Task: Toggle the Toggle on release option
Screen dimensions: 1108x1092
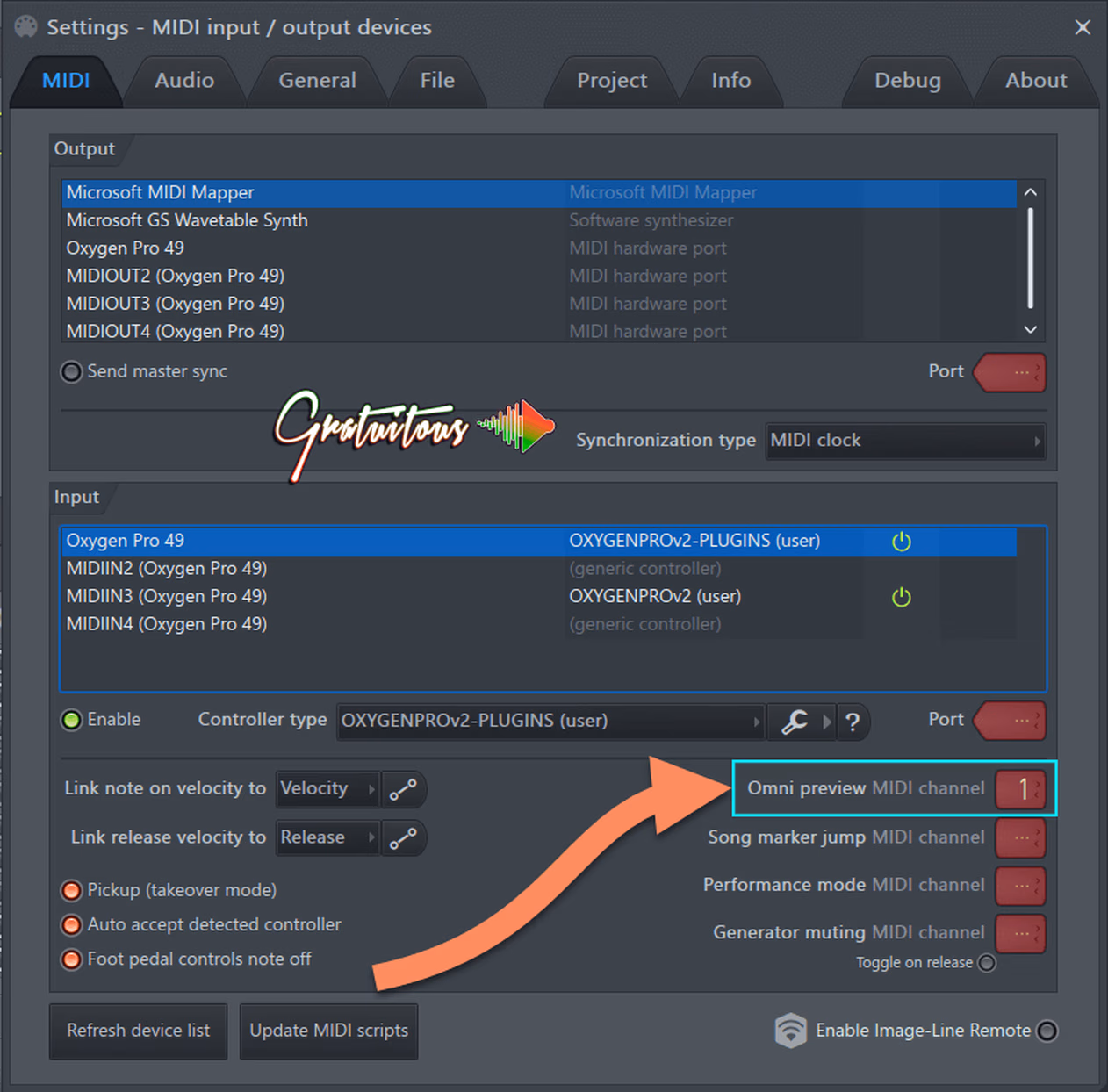Action: click(x=987, y=963)
